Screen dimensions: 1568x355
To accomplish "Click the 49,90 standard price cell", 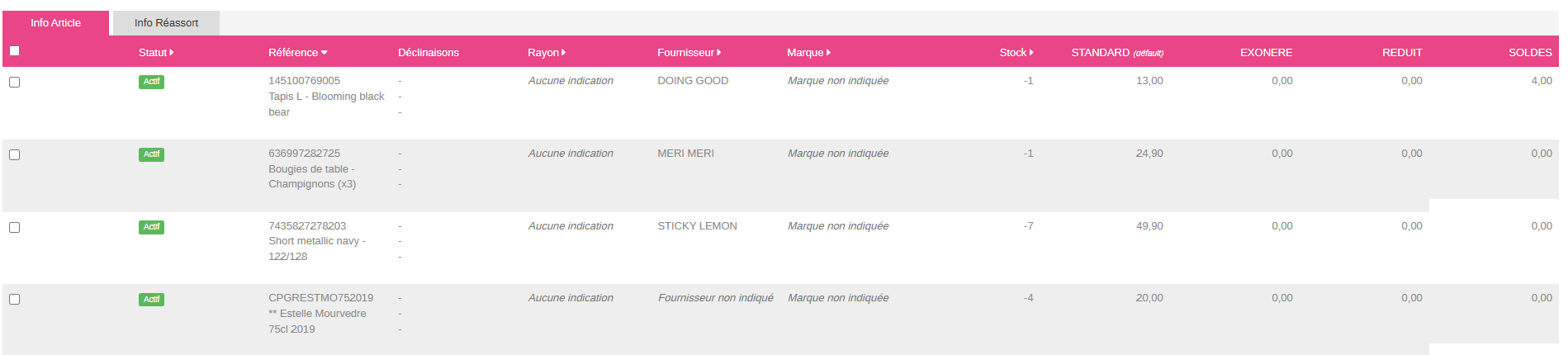I will (1149, 226).
